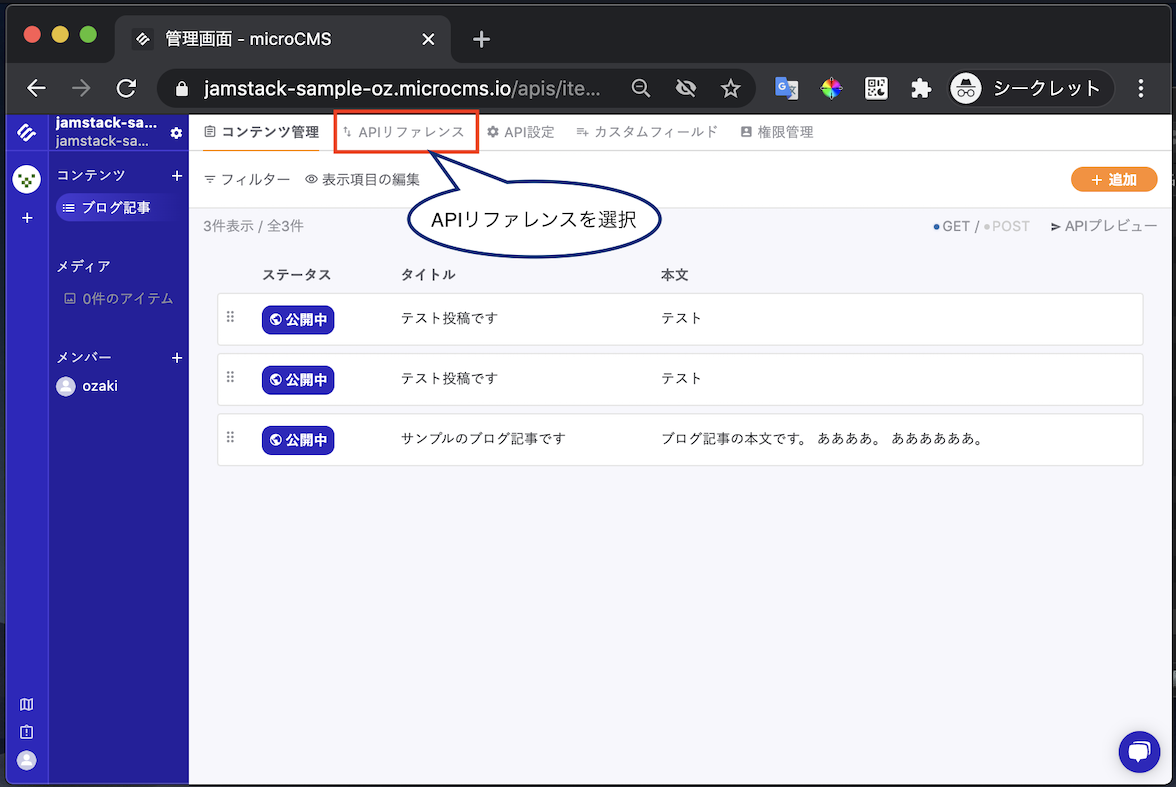
Task: Open the user profile icon at sidebar bottom
Action: tap(26, 760)
